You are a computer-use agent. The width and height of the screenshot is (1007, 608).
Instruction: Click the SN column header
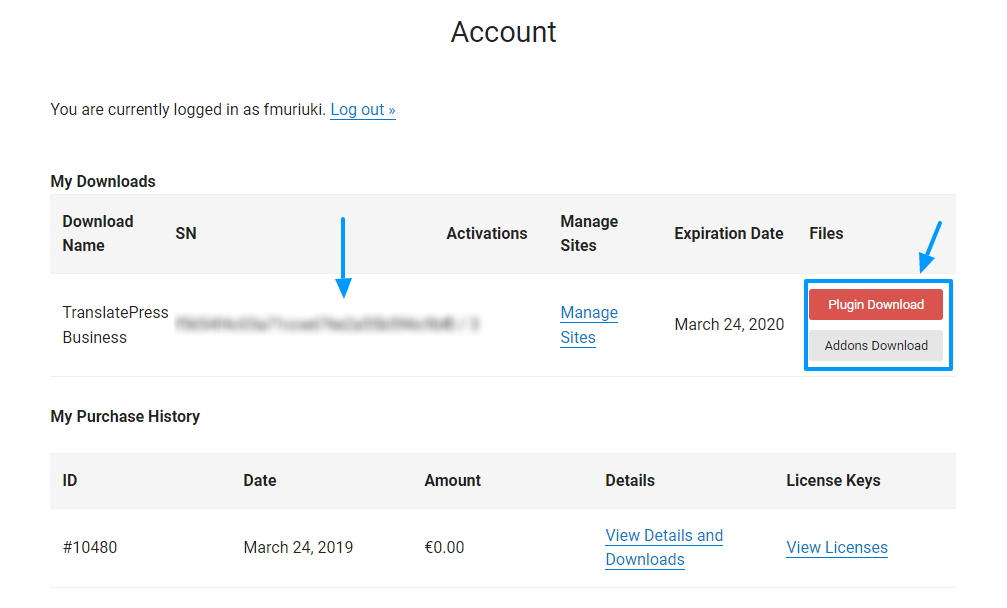point(186,234)
